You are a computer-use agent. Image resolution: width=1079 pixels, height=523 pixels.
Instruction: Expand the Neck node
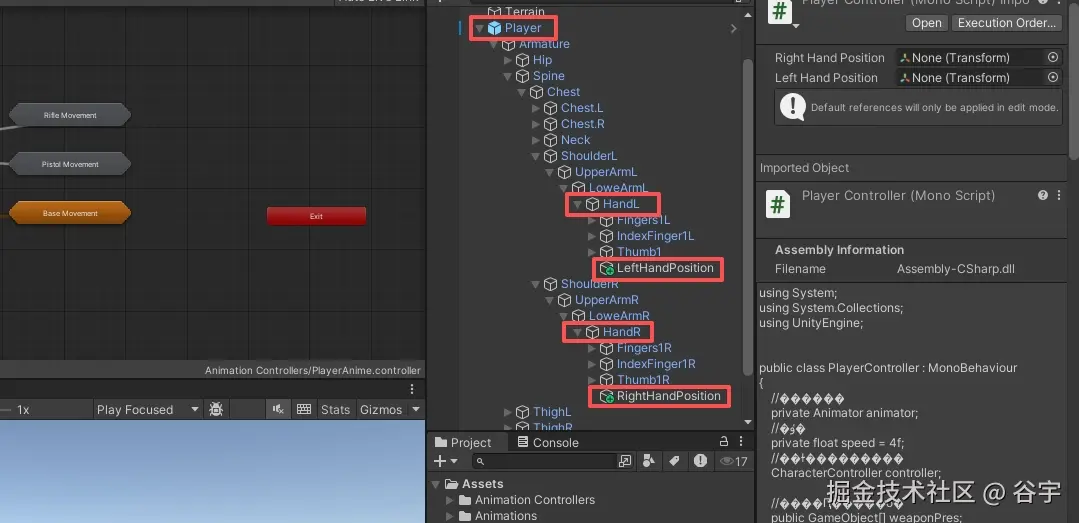coord(536,140)
